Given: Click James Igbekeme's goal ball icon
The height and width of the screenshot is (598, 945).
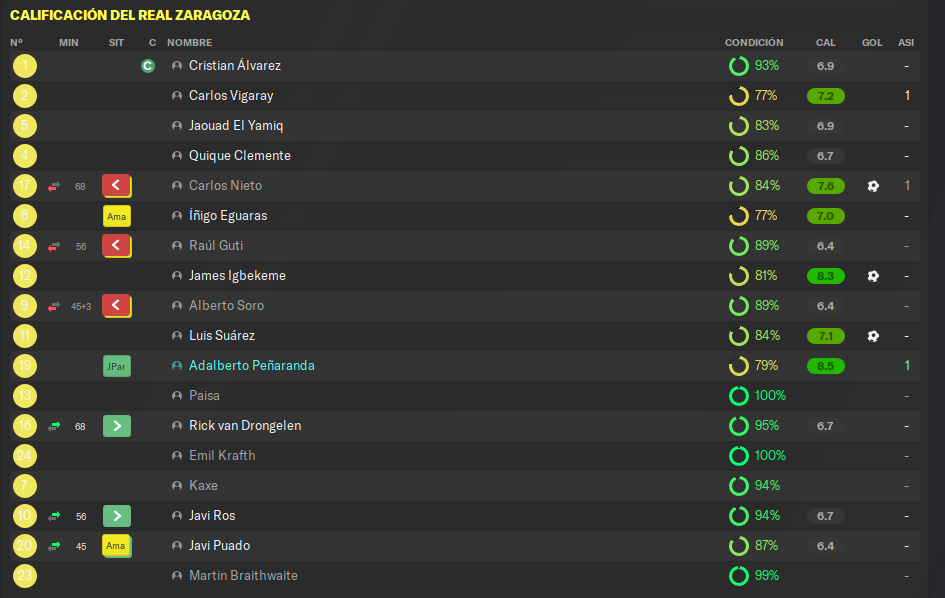Looking at the screenshot, I should [873, 276].
